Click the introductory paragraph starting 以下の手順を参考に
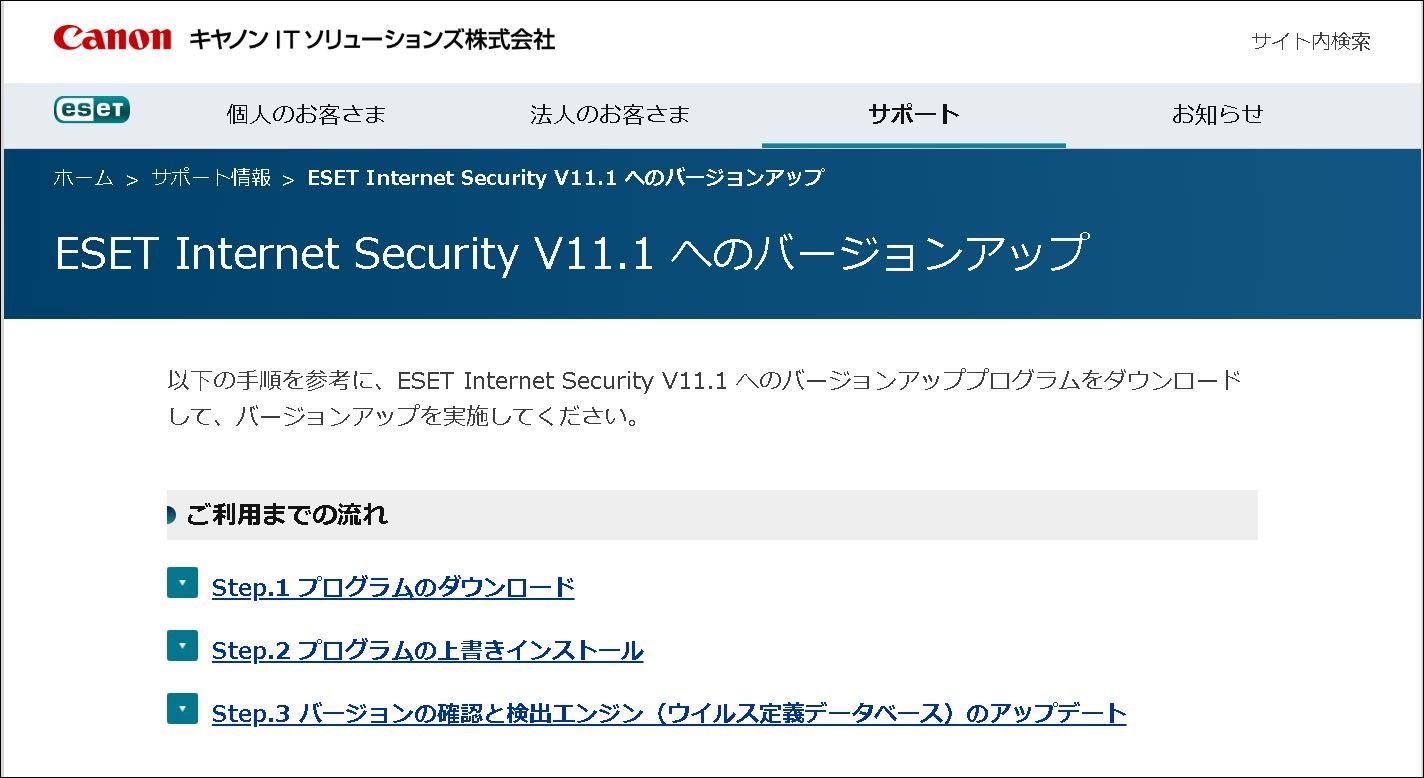This screenshot has height=778, width=1424. click(x=704, y=397)
